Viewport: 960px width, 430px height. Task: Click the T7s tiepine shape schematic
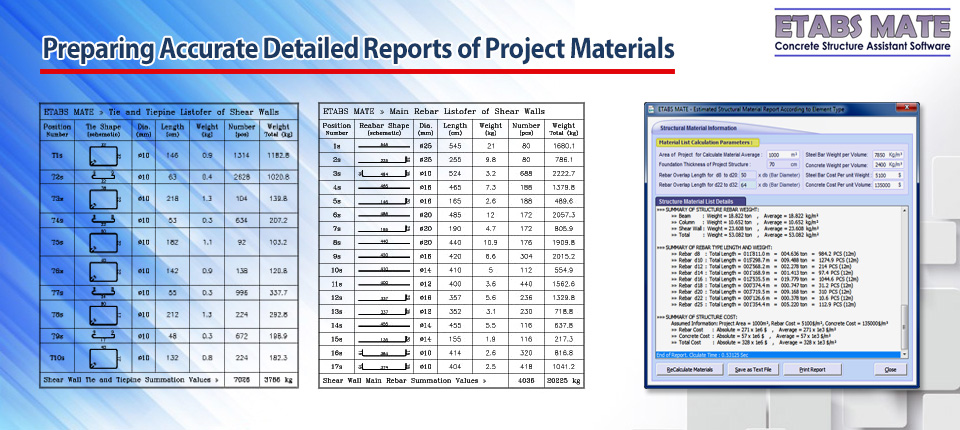click(x=103, y=292)
